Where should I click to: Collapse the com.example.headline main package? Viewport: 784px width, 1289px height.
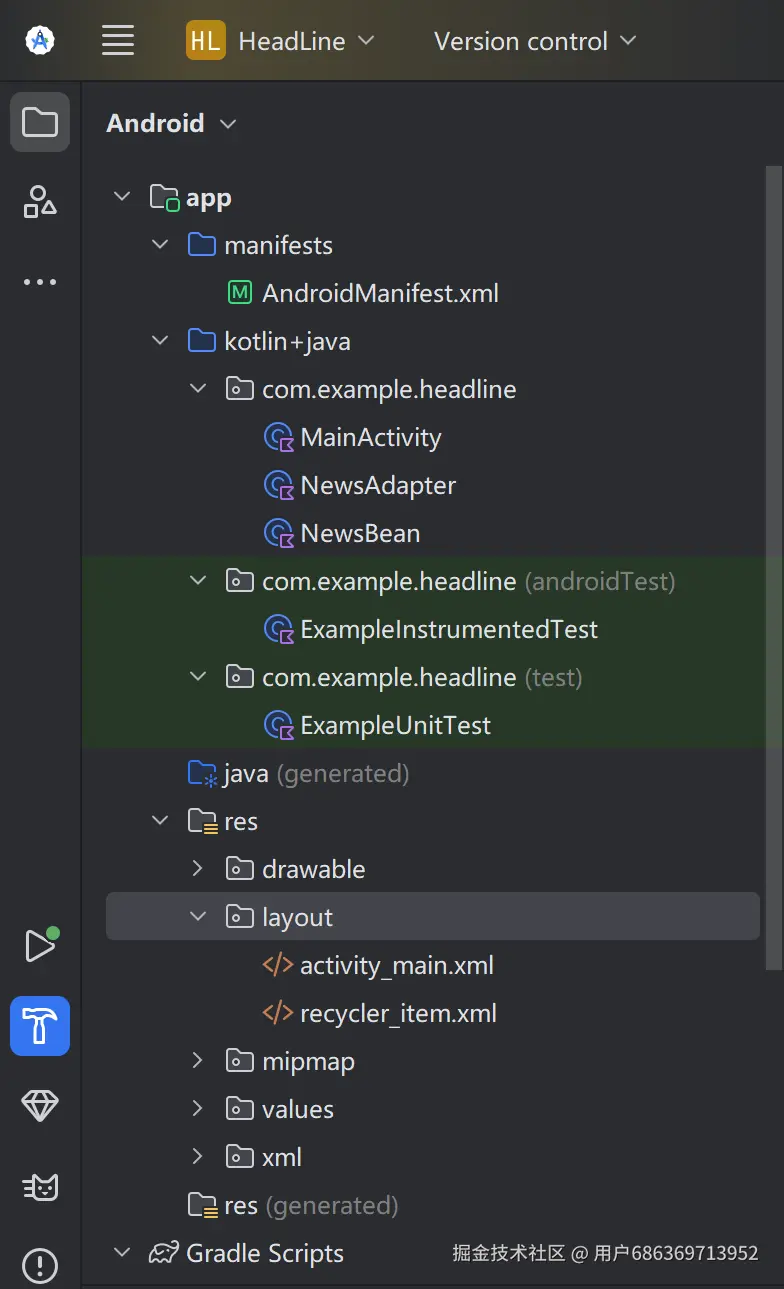(x=198, y=389)
